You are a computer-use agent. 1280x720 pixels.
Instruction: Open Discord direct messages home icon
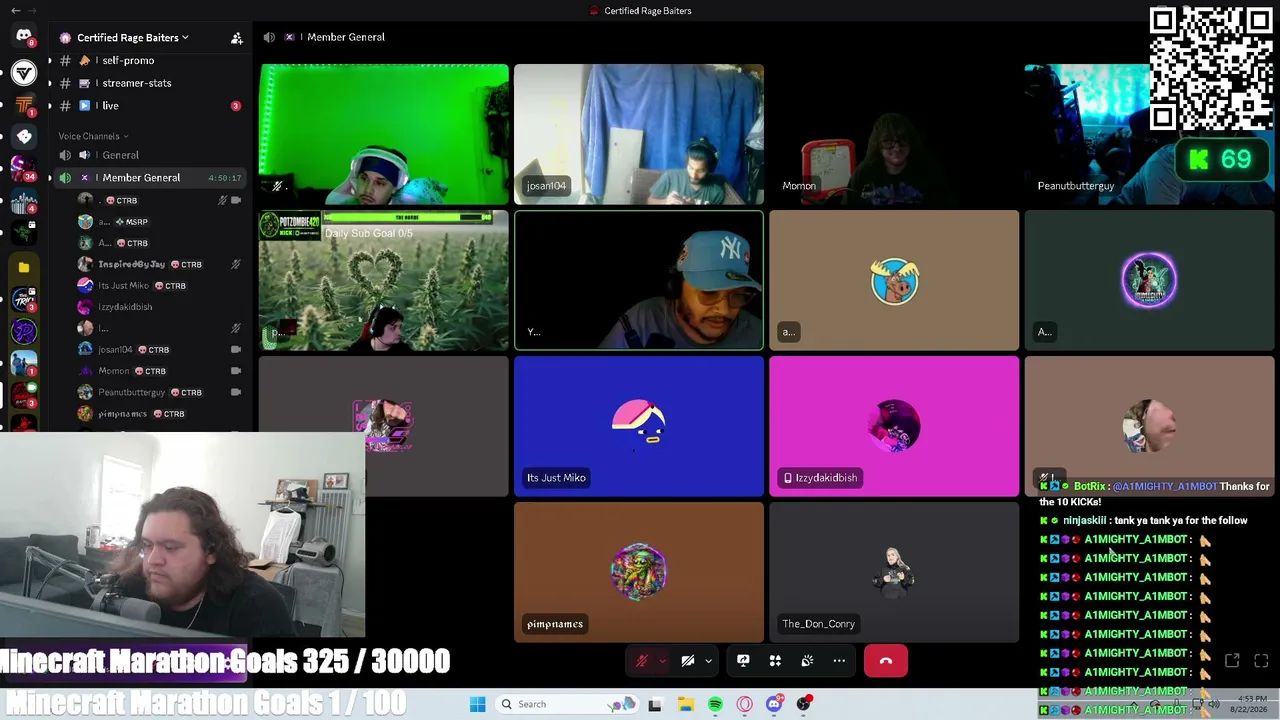click(24, 37)
